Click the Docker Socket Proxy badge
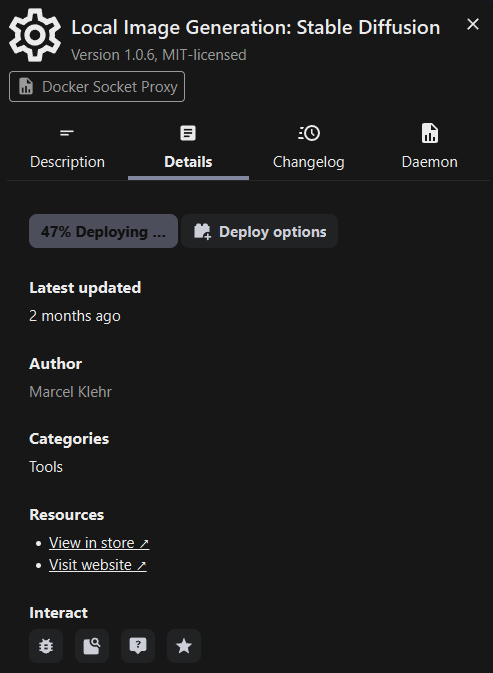493x673 pixels. (x=97, y=87)
